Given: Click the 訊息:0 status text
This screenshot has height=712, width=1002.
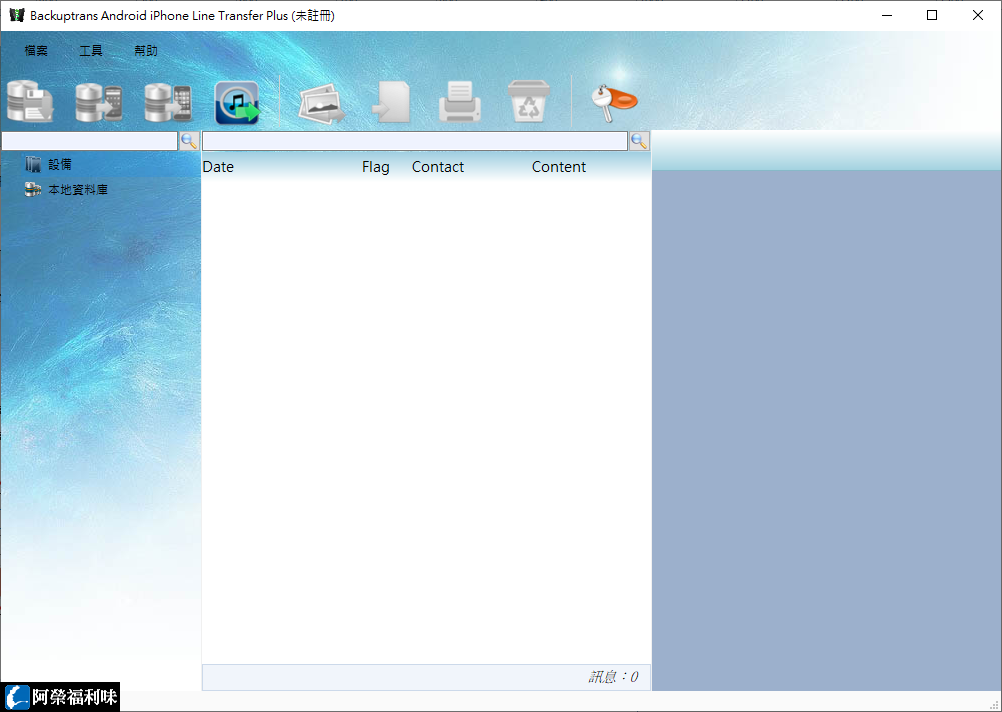Looking at the screenshot, I should (x=613, y=677).
